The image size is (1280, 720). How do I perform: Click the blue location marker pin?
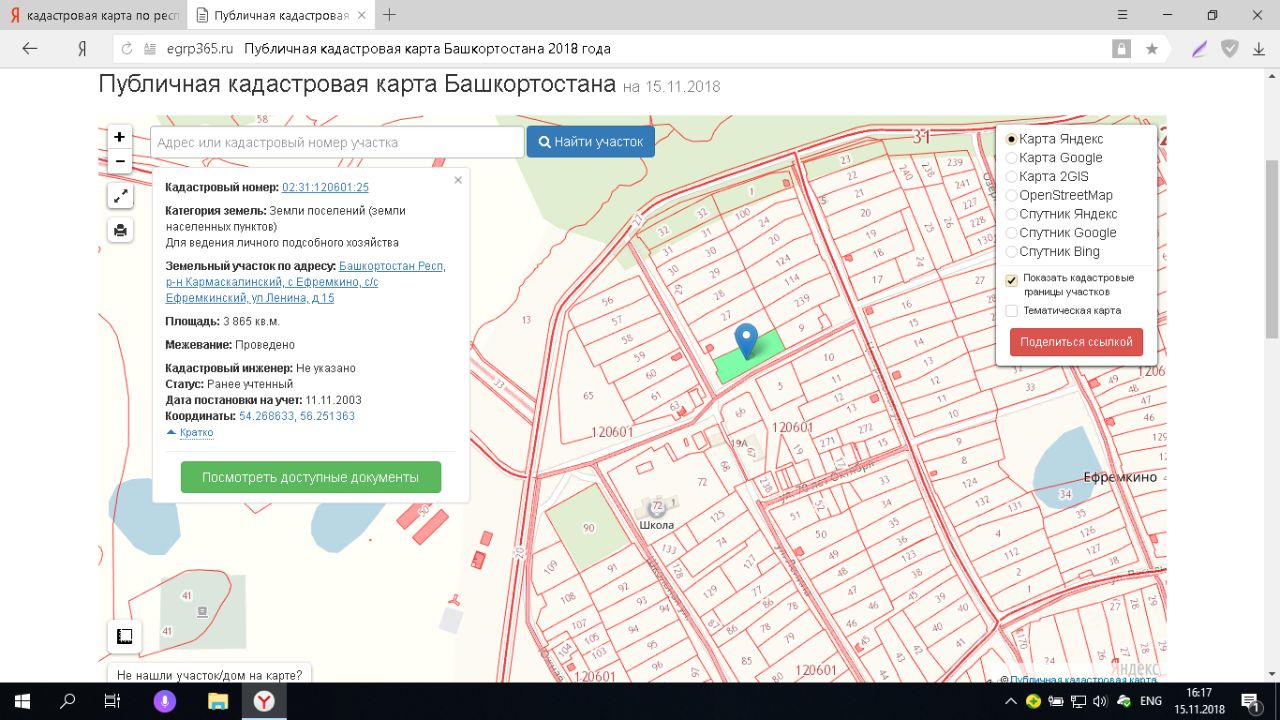click(x=747, y=341)
